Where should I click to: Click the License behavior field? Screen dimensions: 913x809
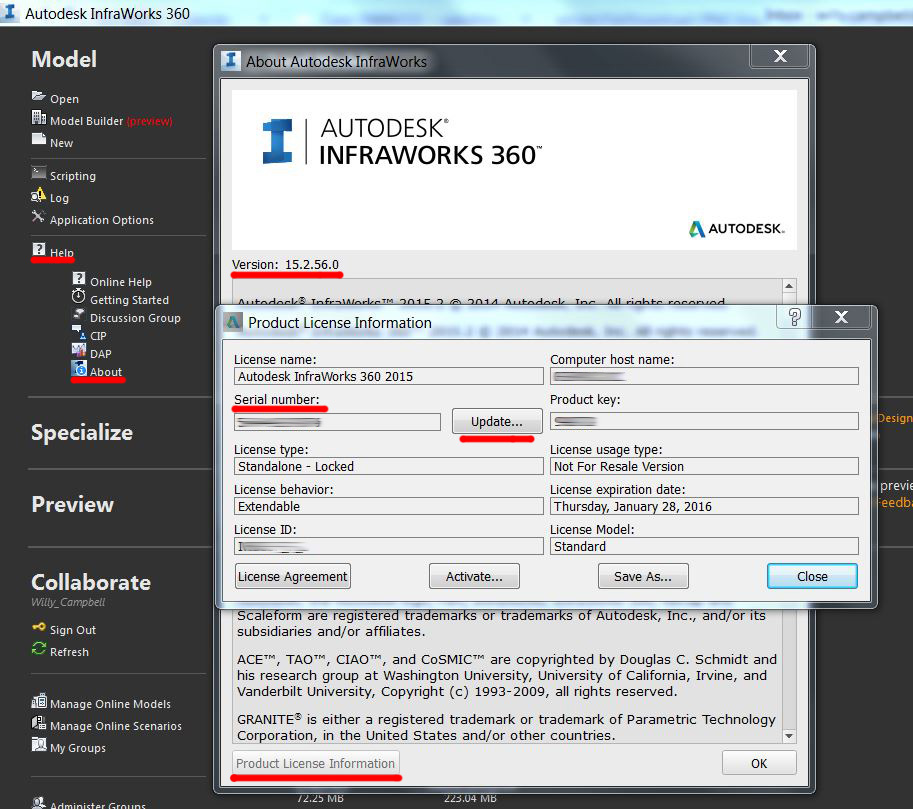point(388,506)
